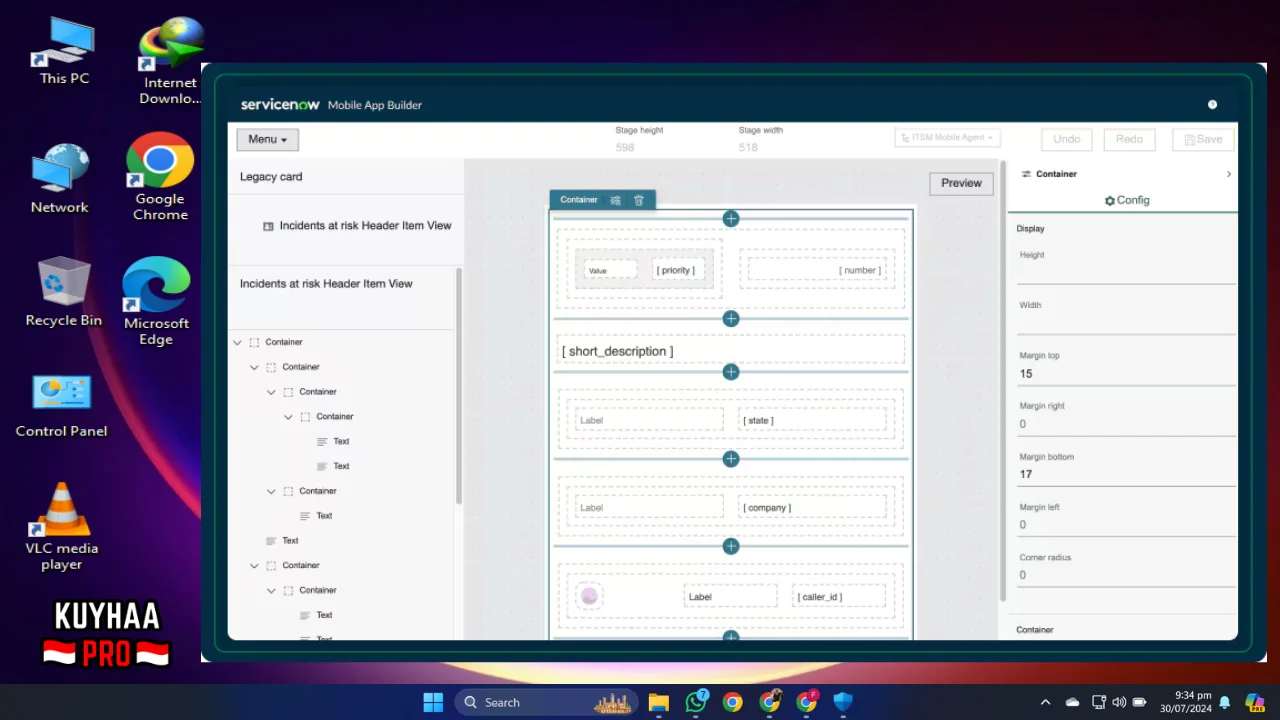Click the Stage height value 598

tap(625, 148)
